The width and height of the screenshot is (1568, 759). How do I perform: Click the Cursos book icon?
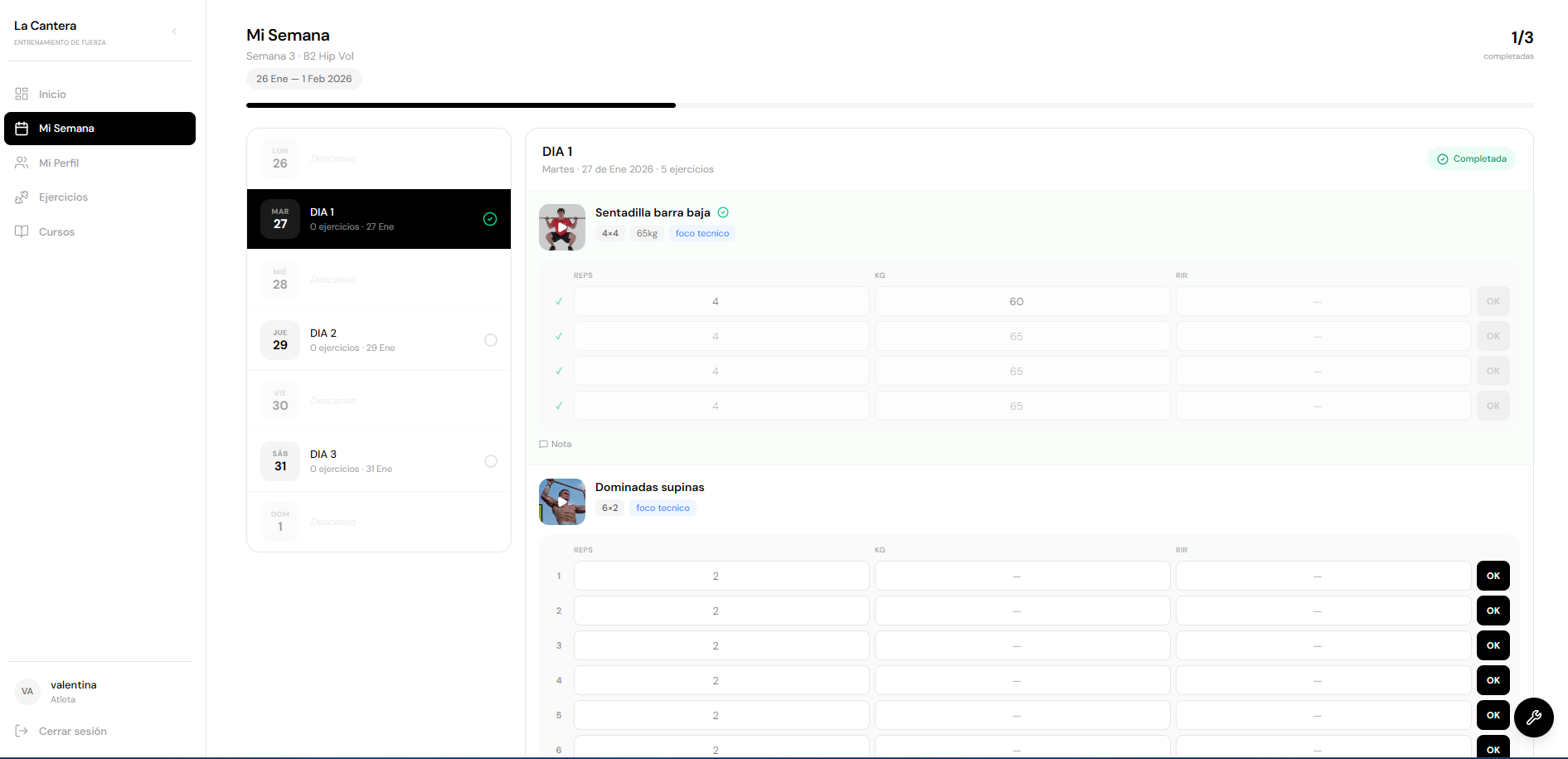22,231
